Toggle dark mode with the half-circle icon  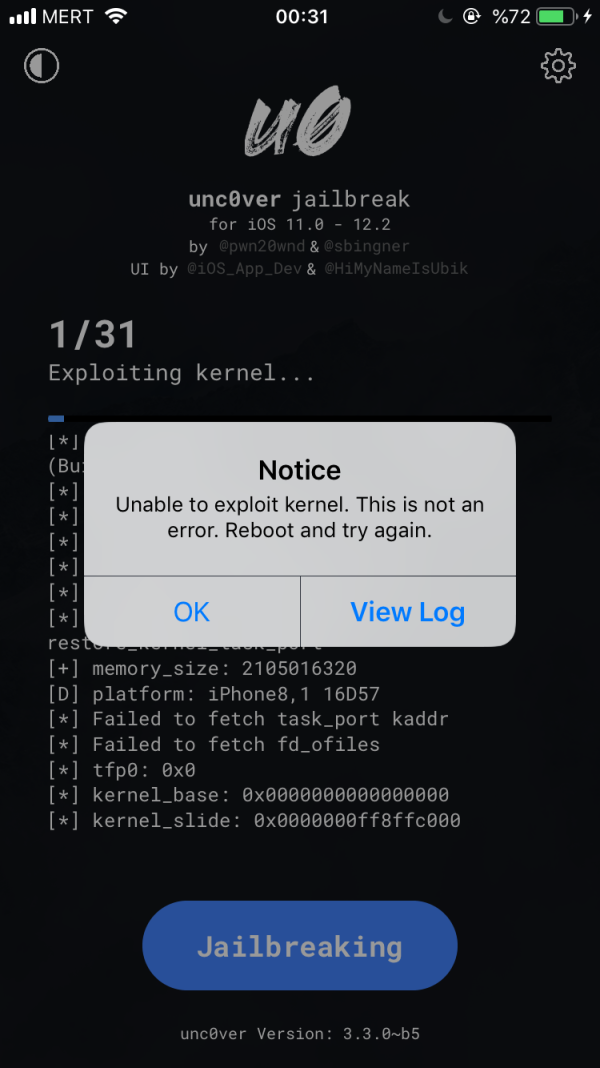[x=42, y=66]
